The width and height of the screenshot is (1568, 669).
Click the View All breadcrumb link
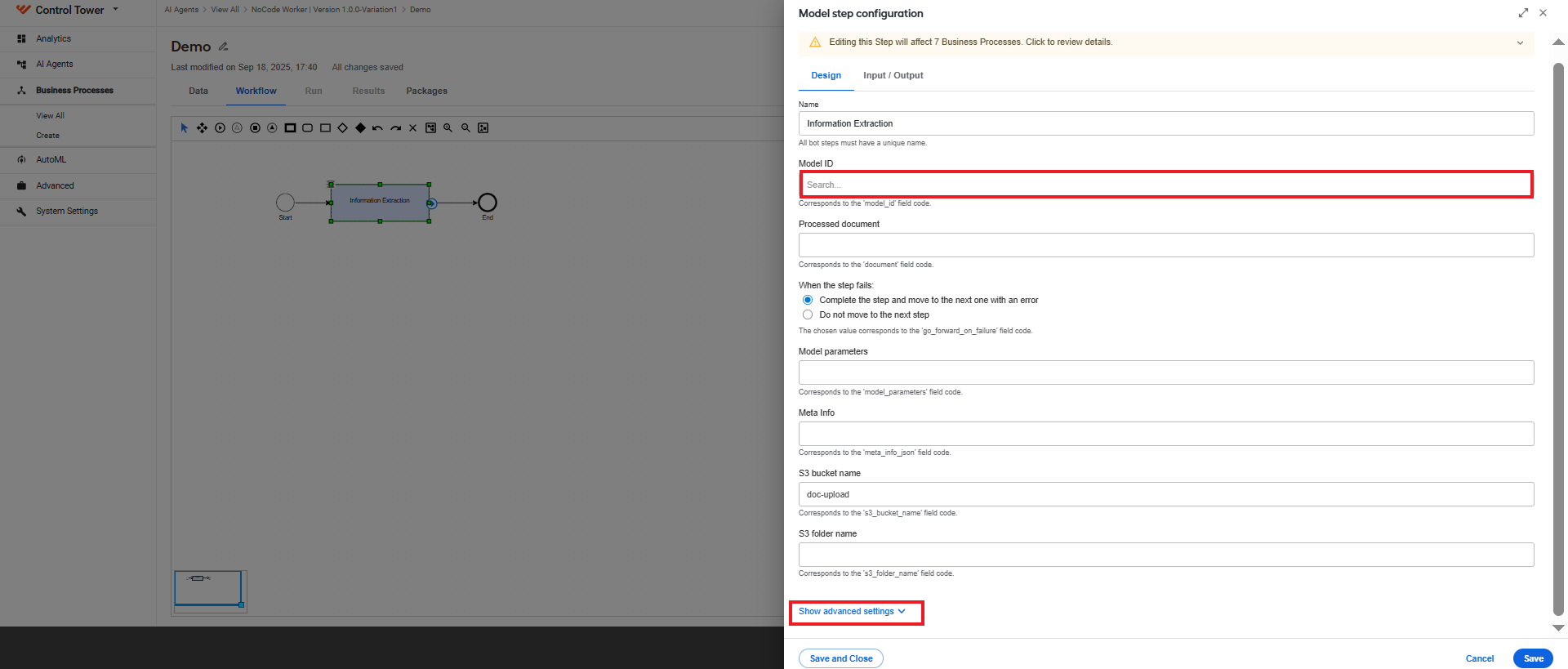point(225,10)
